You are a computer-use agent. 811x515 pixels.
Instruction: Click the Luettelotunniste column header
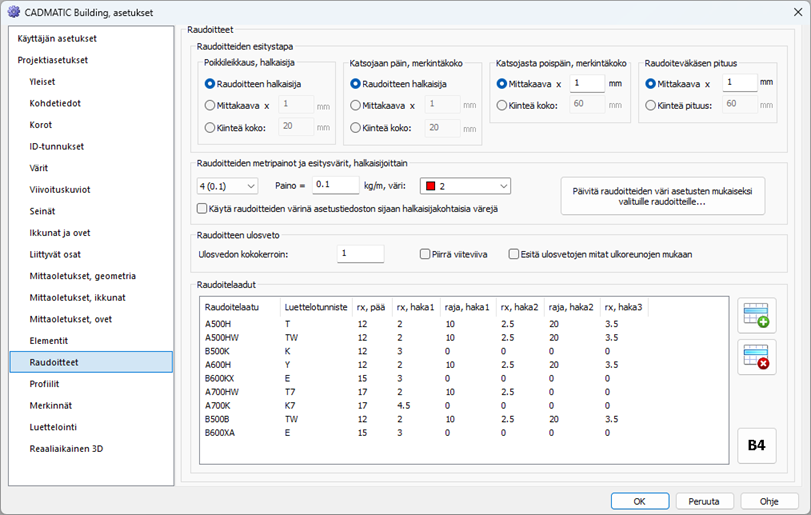[316, 307]
